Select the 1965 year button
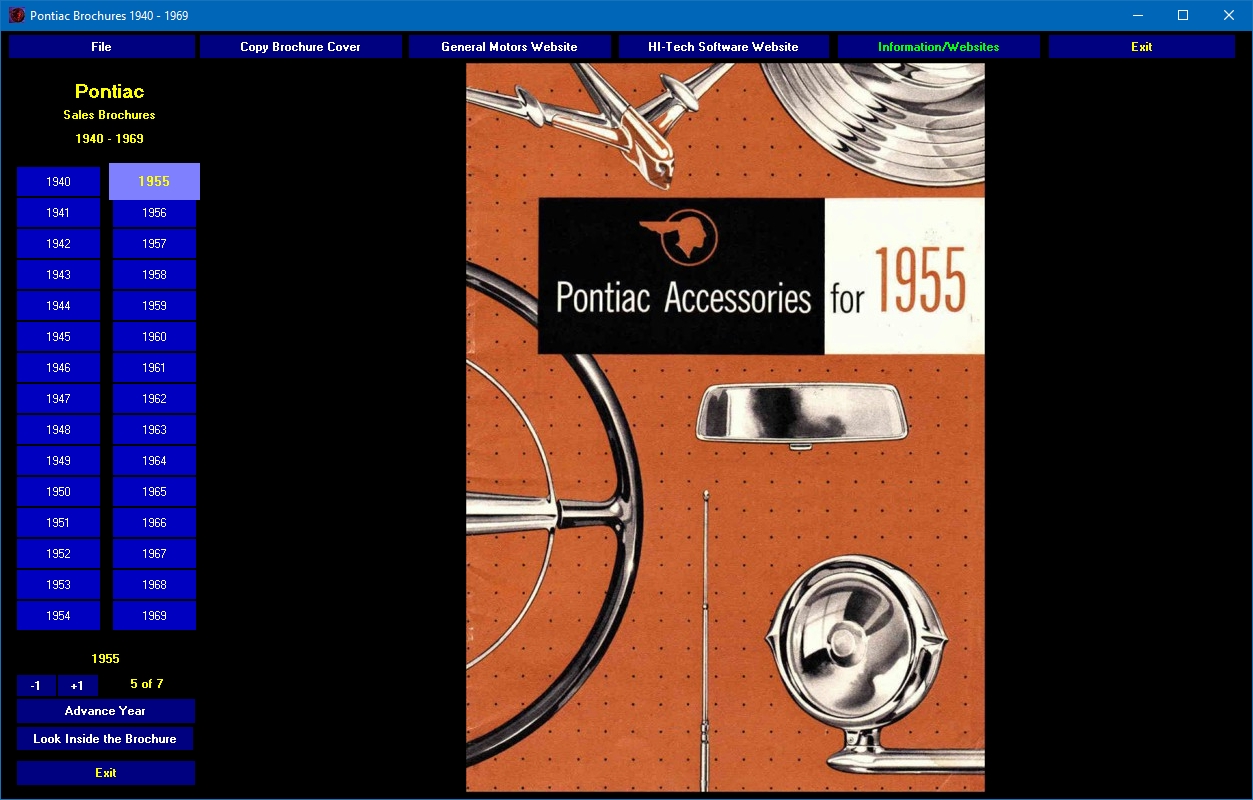Image resolution: width=1253 pixels, height=800 pixels. coord(154,492)
